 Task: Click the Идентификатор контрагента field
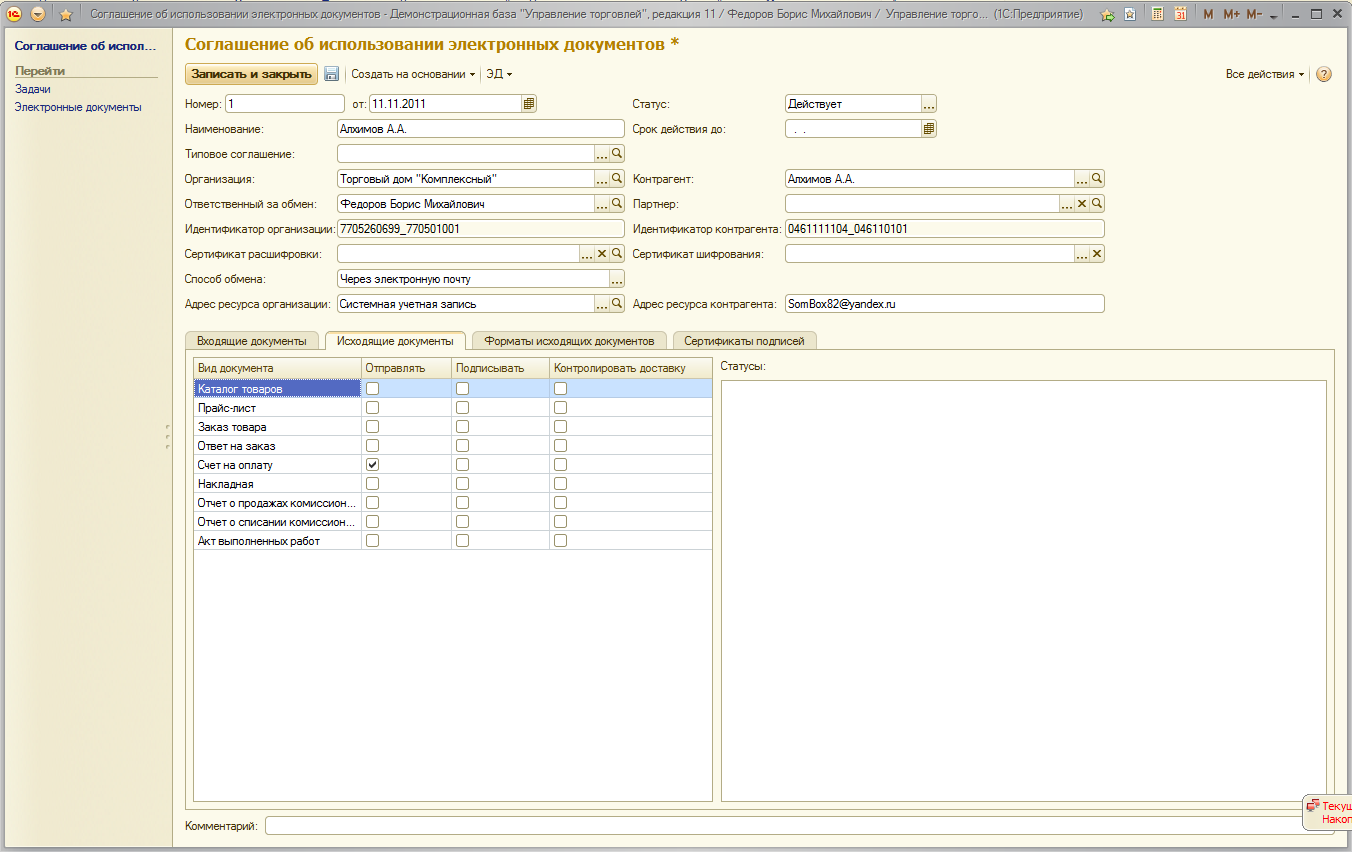tap(945, 229)
